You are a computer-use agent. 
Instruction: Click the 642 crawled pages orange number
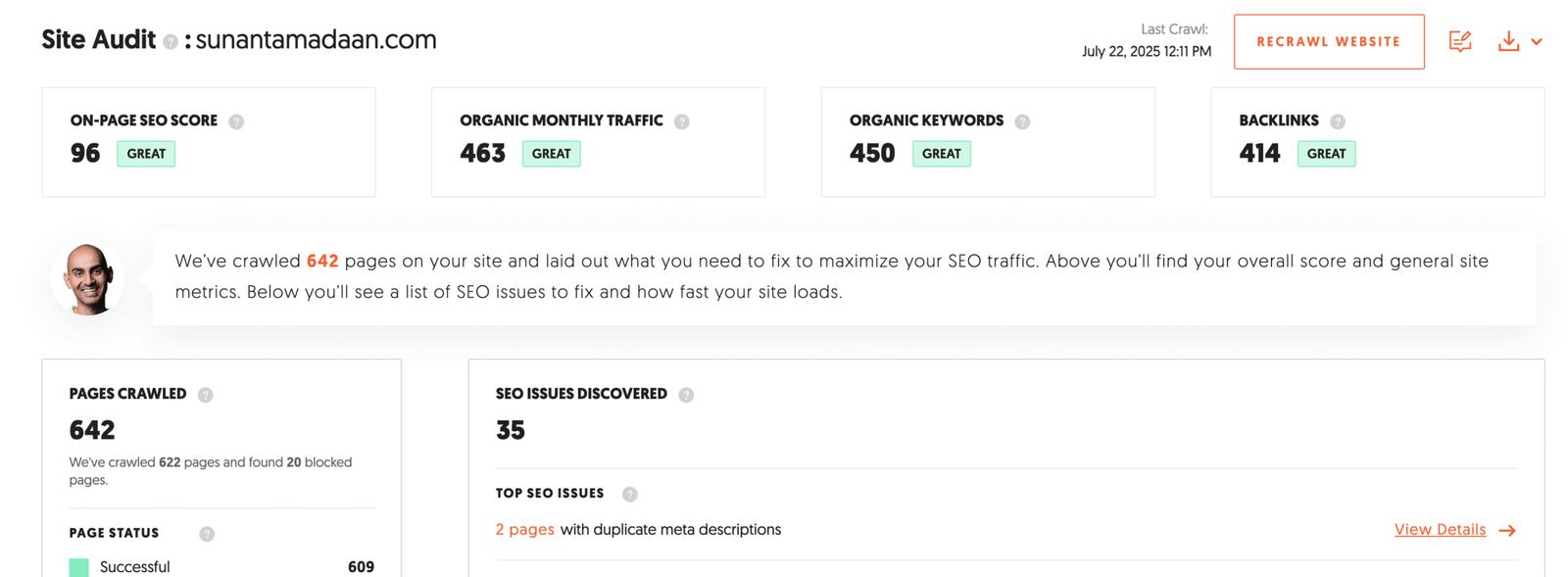click(x=322, y=262)
